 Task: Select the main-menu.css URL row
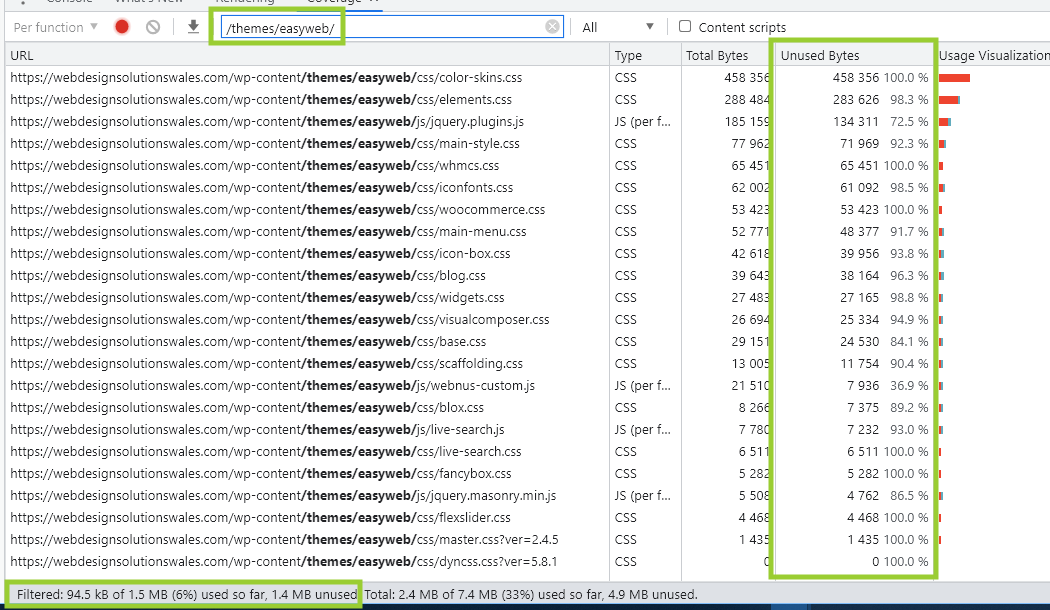pos(528,232)
